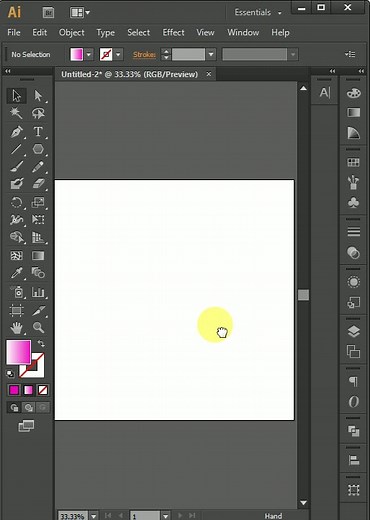The height and width of the screenshot is (520, 370).
Task: Set paint mode to None
Action: (43, 390)
